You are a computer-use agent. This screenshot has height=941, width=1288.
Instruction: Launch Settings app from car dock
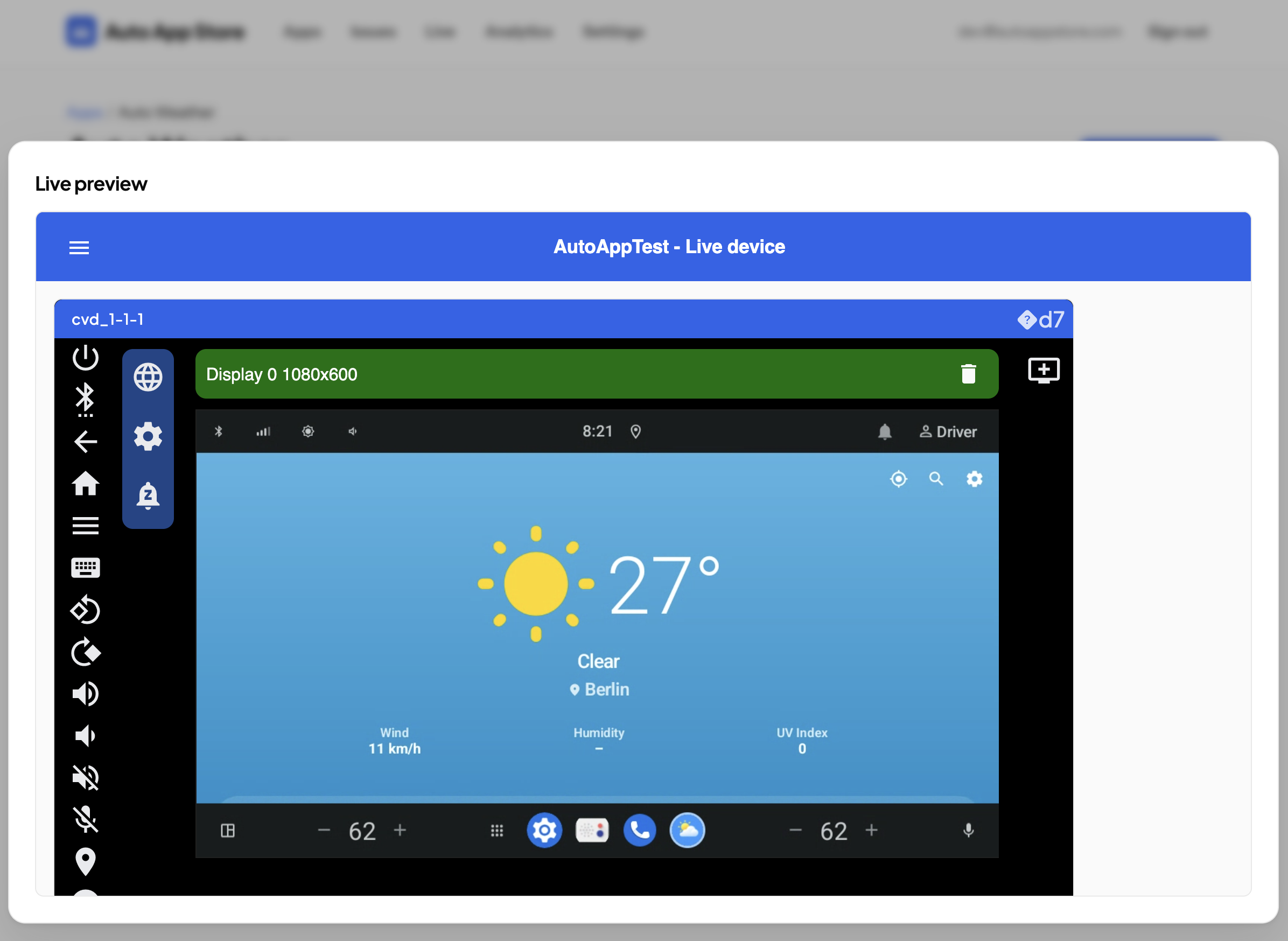[x=544, y=831]
